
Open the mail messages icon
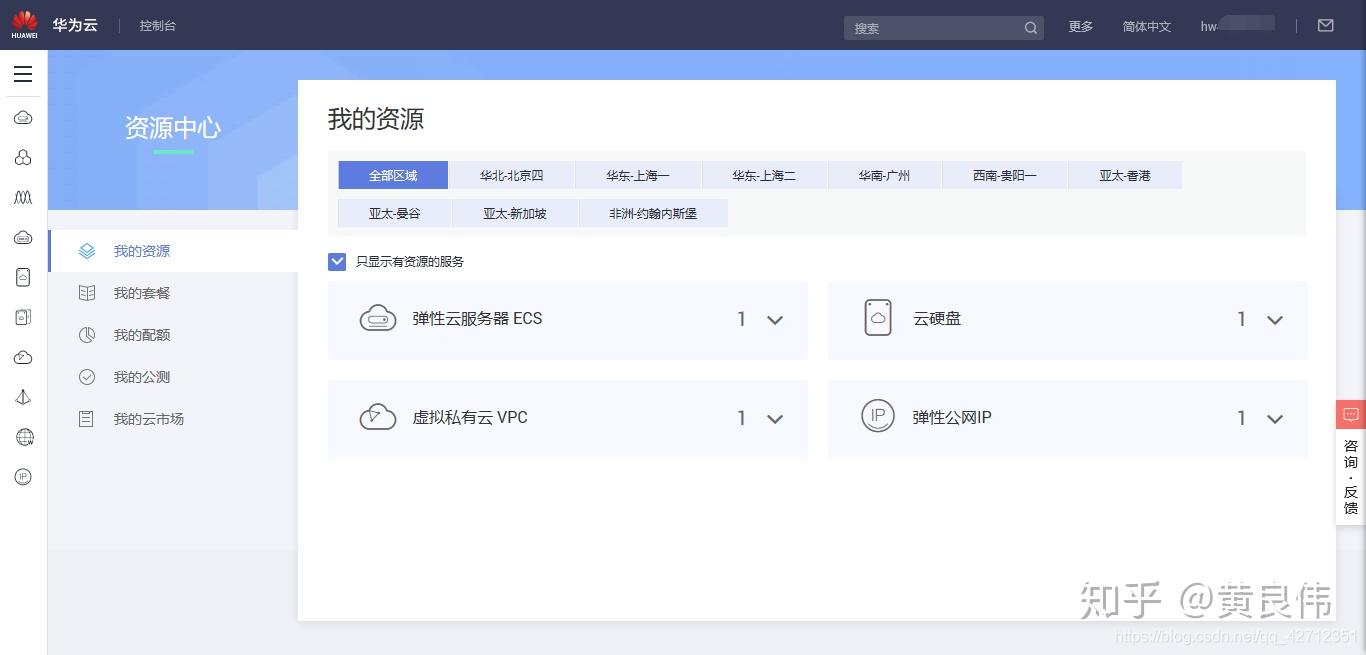[1326, 26]
